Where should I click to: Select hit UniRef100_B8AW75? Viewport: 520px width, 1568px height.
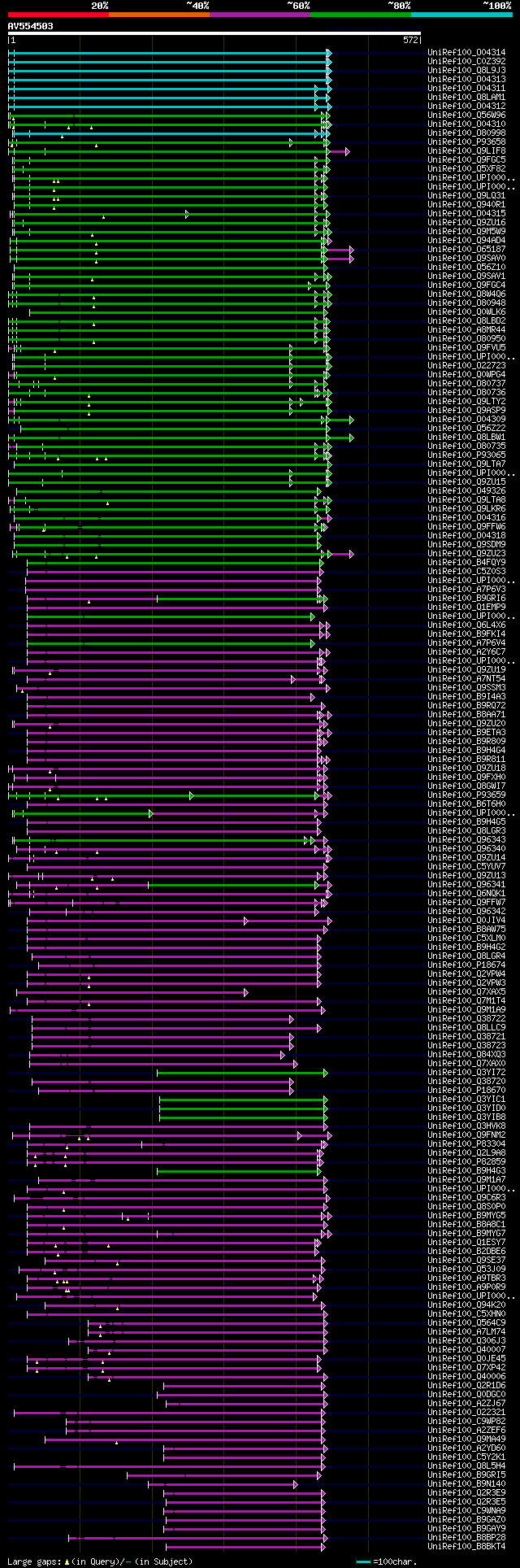[x=466, y=929]
